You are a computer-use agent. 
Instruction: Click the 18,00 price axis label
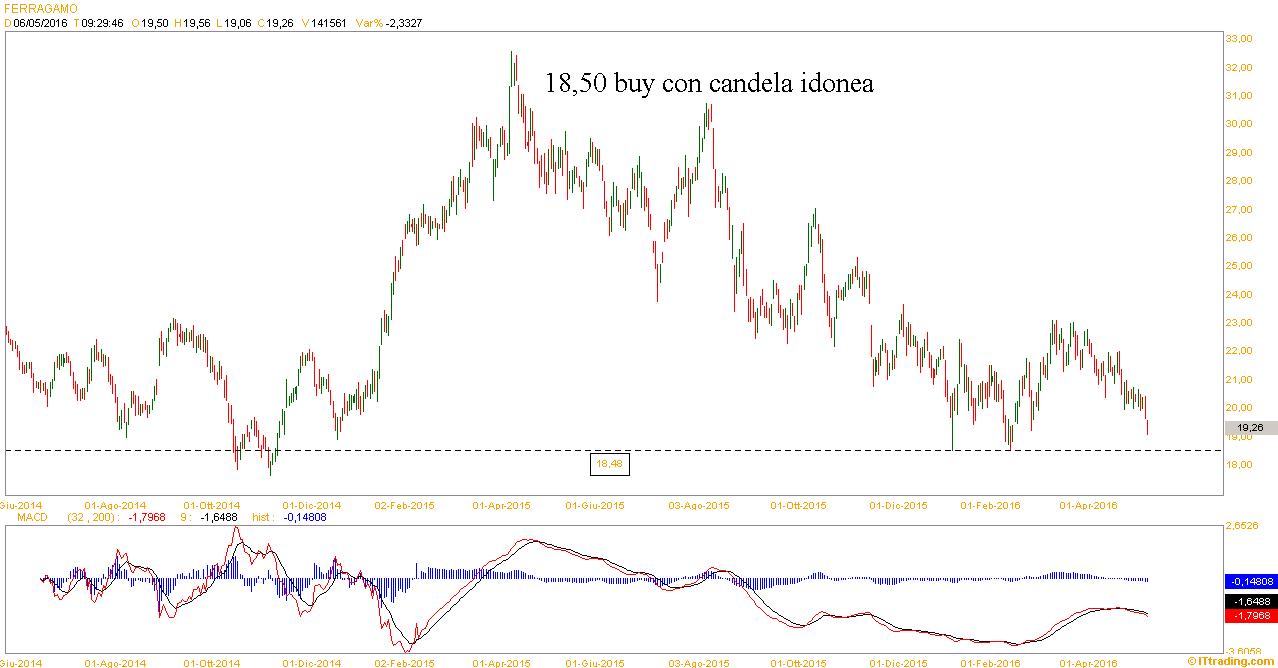(1240, 465)
